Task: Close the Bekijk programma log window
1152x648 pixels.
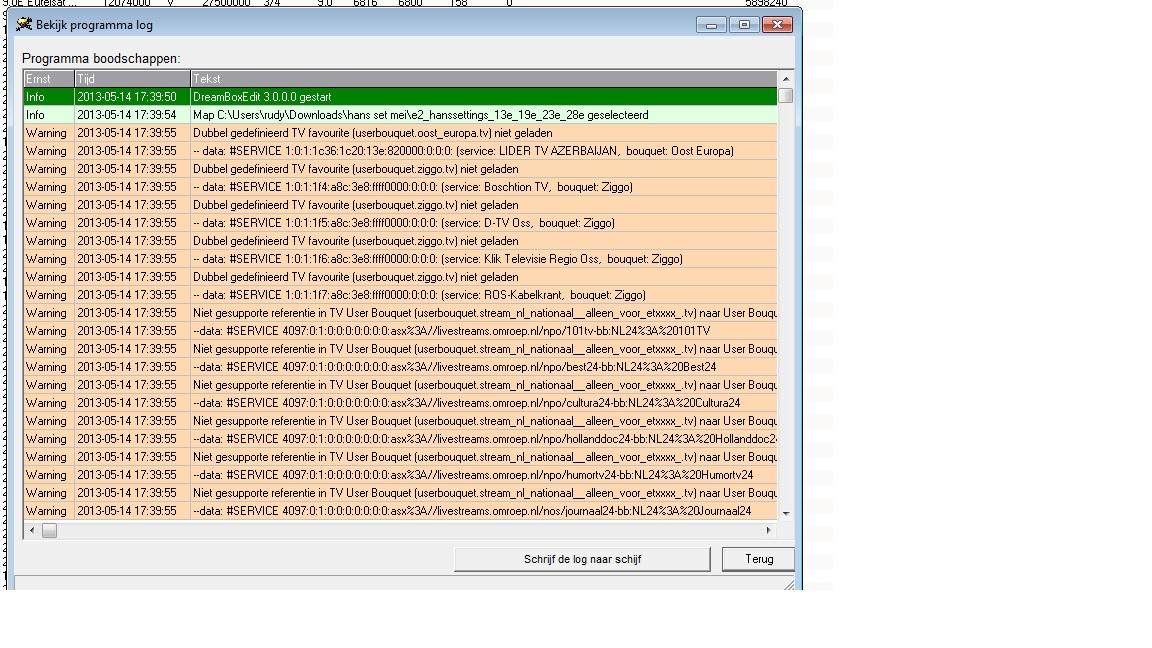Action: coord(777,25)
